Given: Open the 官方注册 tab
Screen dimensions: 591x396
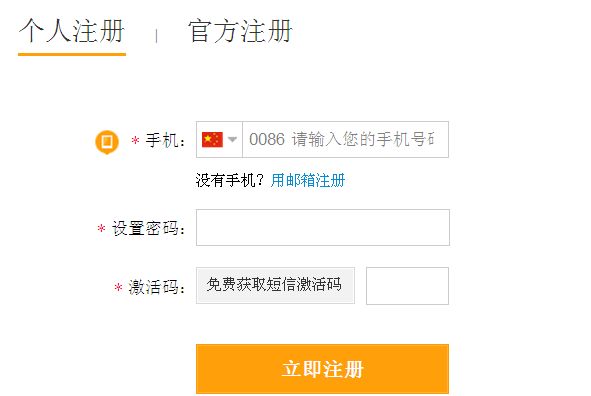Looking at the screenshot, I should coord(240,31).
